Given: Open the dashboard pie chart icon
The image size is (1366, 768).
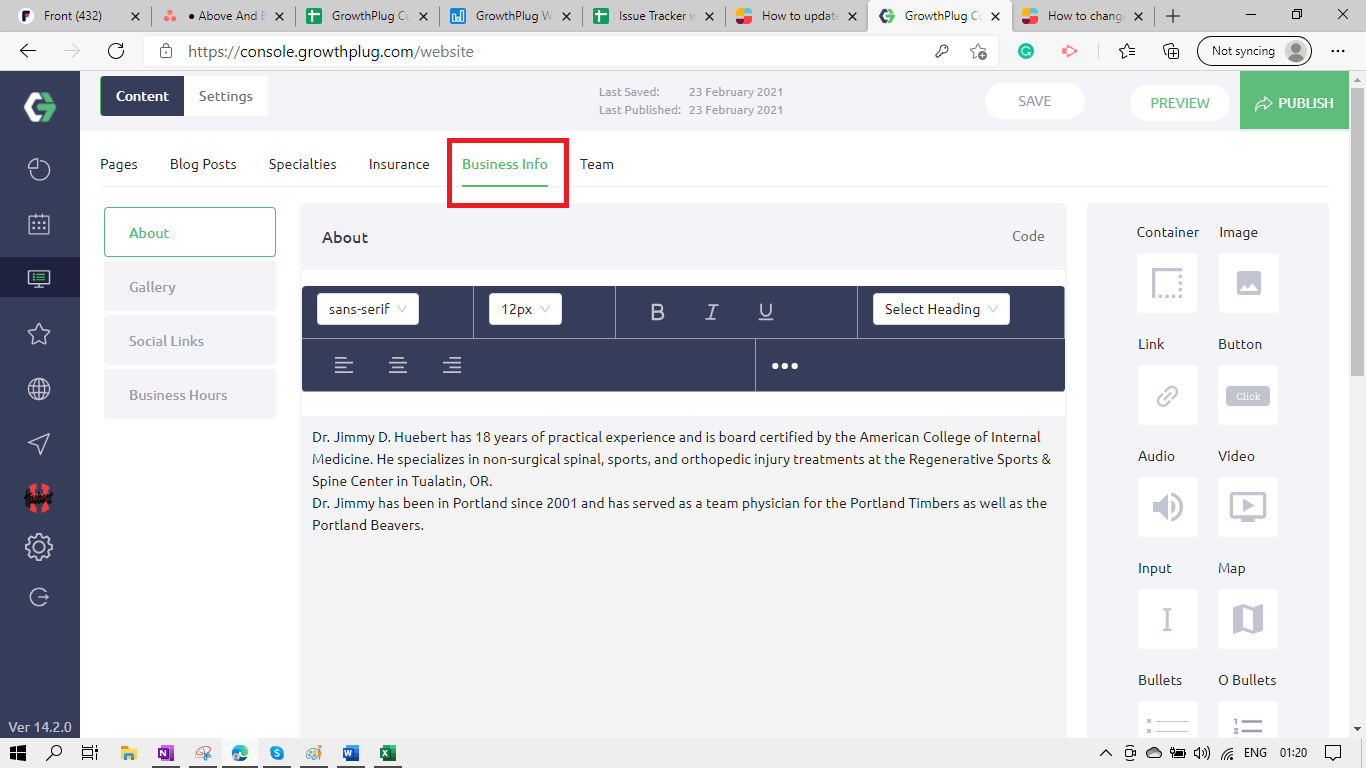Looking at the screenshot, I should point(39,169).
